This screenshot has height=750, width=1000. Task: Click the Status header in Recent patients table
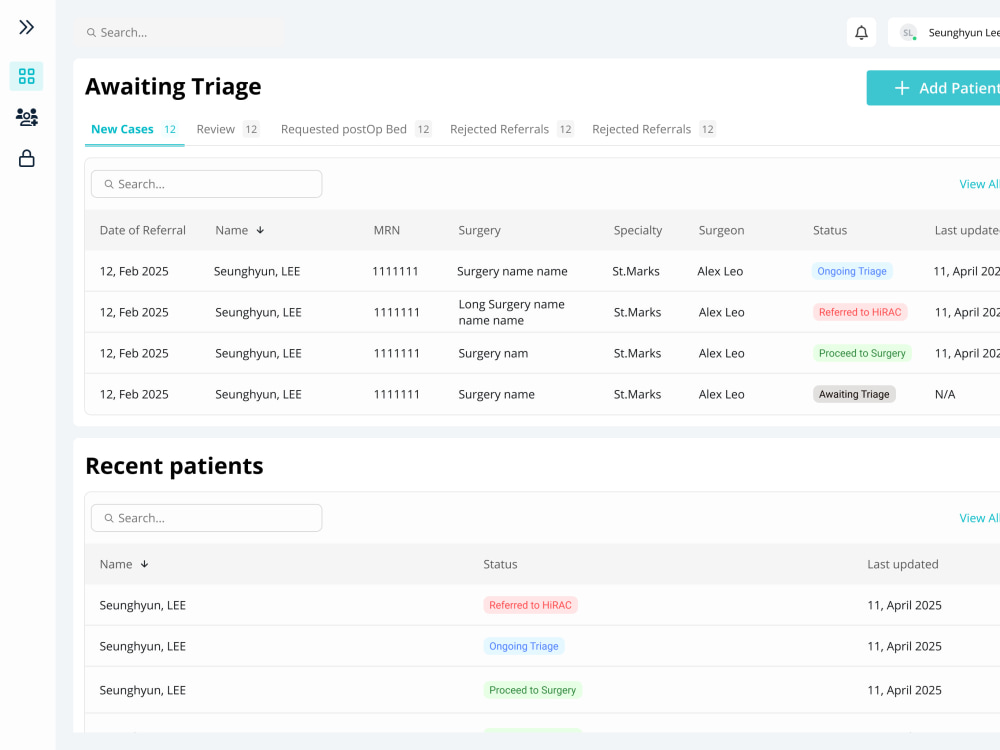click(500, 564)
